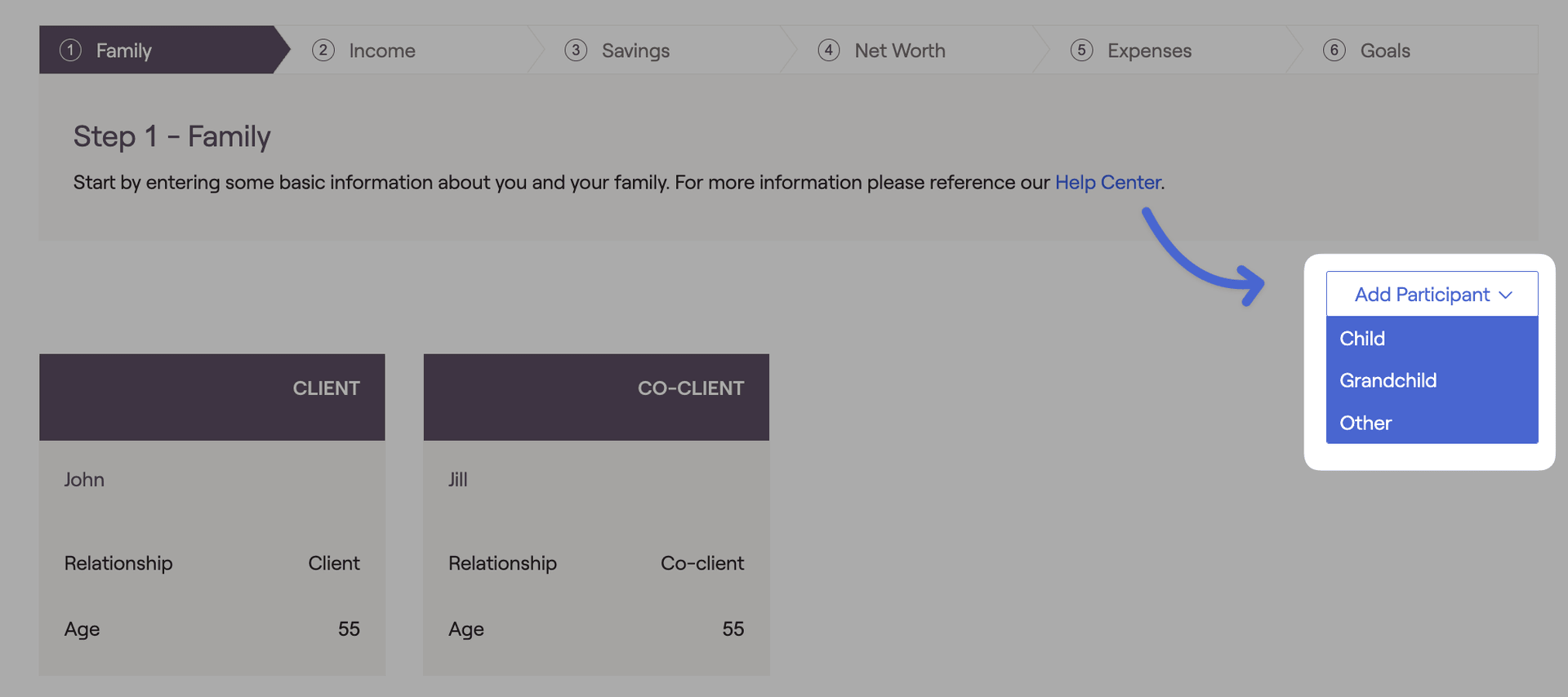1568x697 pixels.
Task: Pick Other from the participant options
Action: (1365, 423)
